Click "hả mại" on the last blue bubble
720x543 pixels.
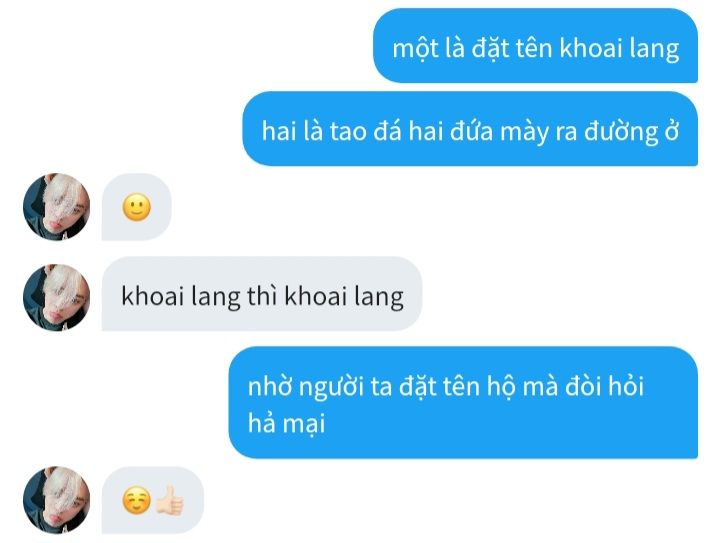(287, 423)
